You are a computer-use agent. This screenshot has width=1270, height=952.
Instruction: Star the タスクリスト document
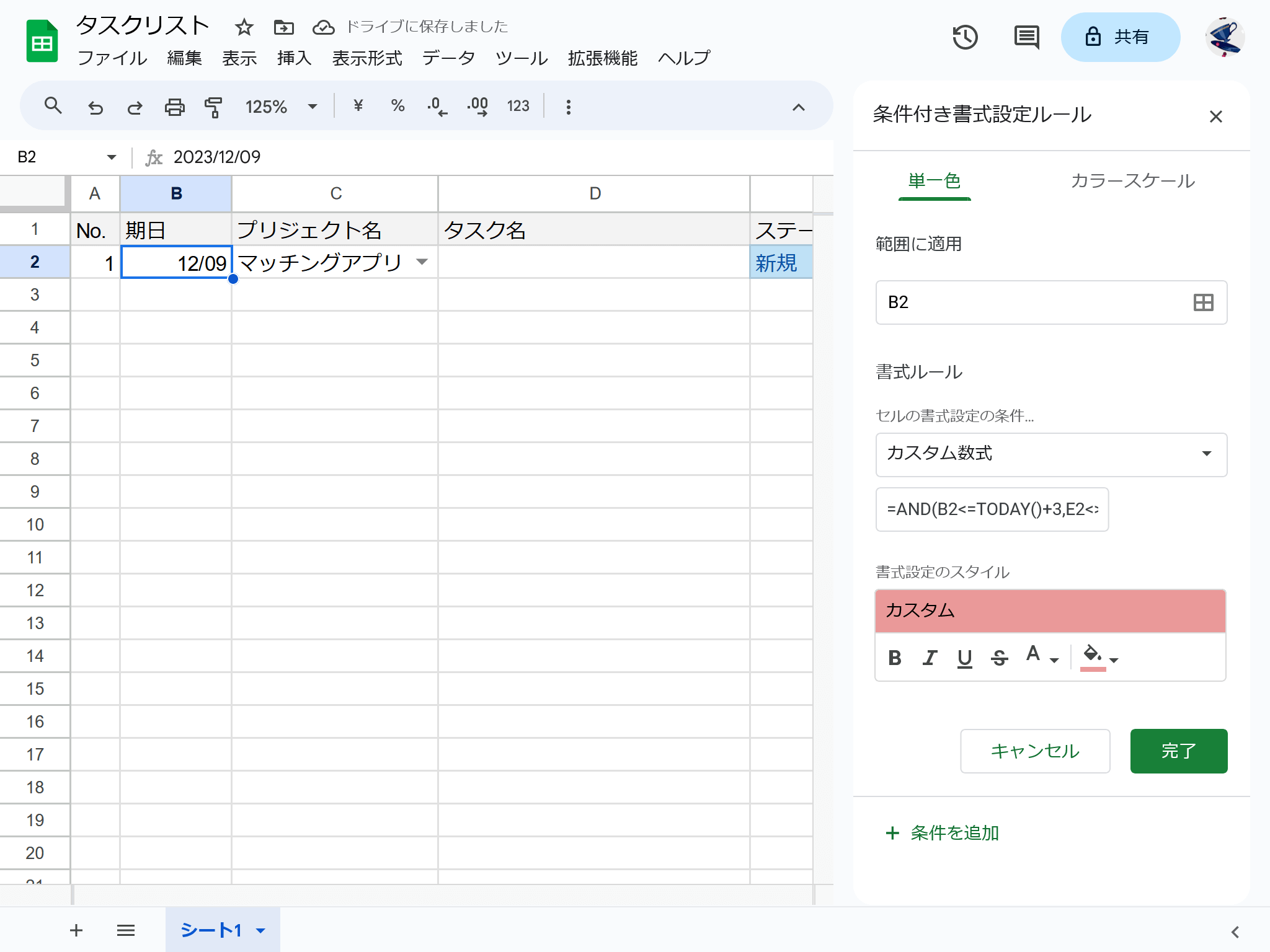click(244, 27)
